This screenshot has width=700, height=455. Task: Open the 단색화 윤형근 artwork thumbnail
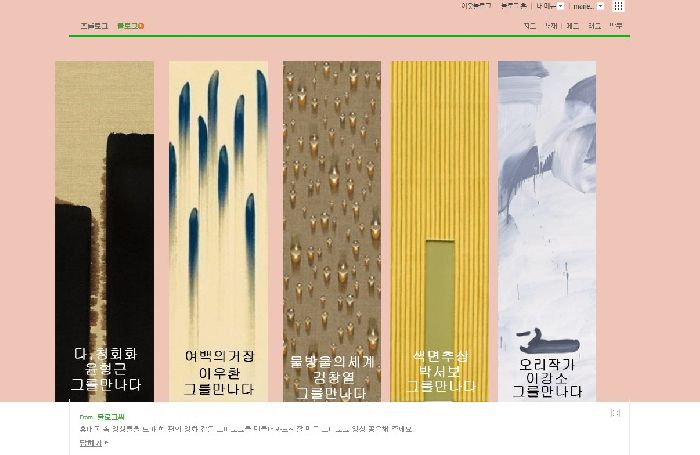pos(104,230)
